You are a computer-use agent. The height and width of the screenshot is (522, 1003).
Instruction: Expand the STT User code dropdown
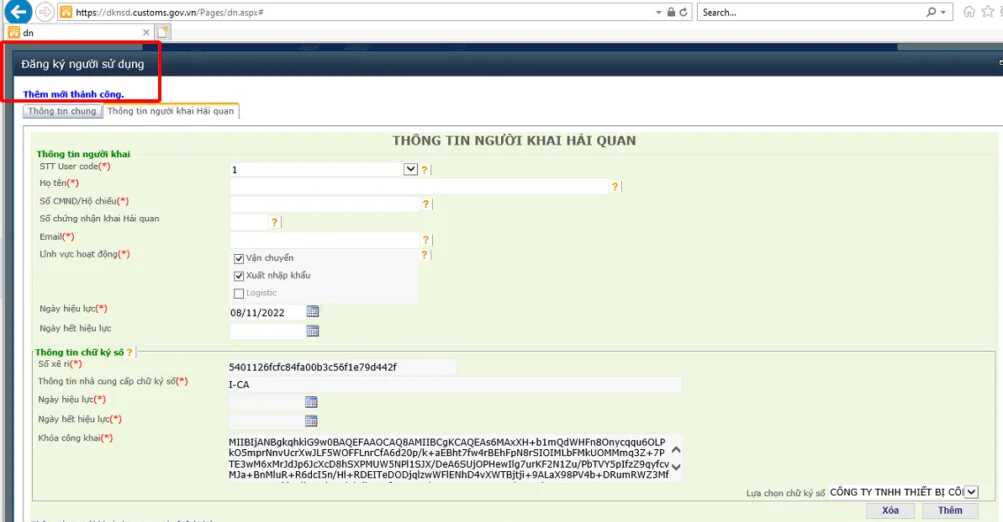(x=410, y=169)
